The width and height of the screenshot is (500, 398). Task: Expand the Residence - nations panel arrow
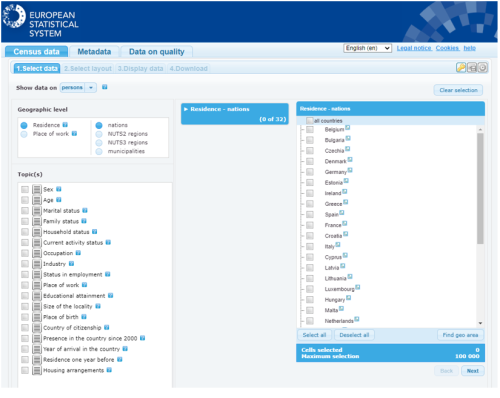tap(186, 109)
